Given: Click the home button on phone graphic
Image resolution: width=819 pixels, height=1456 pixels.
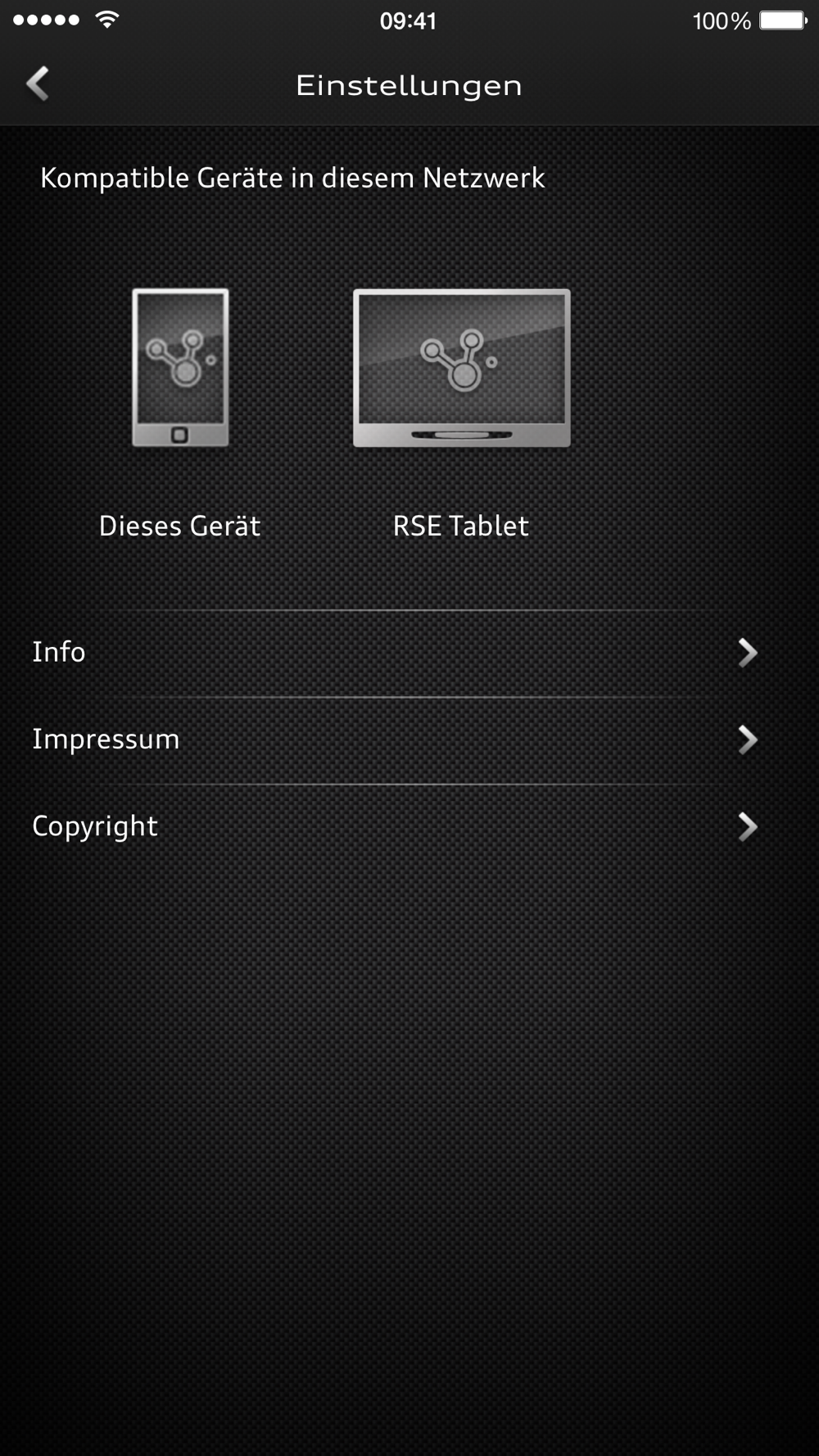Looking at the screenshot, I should (x=180, y=435).
